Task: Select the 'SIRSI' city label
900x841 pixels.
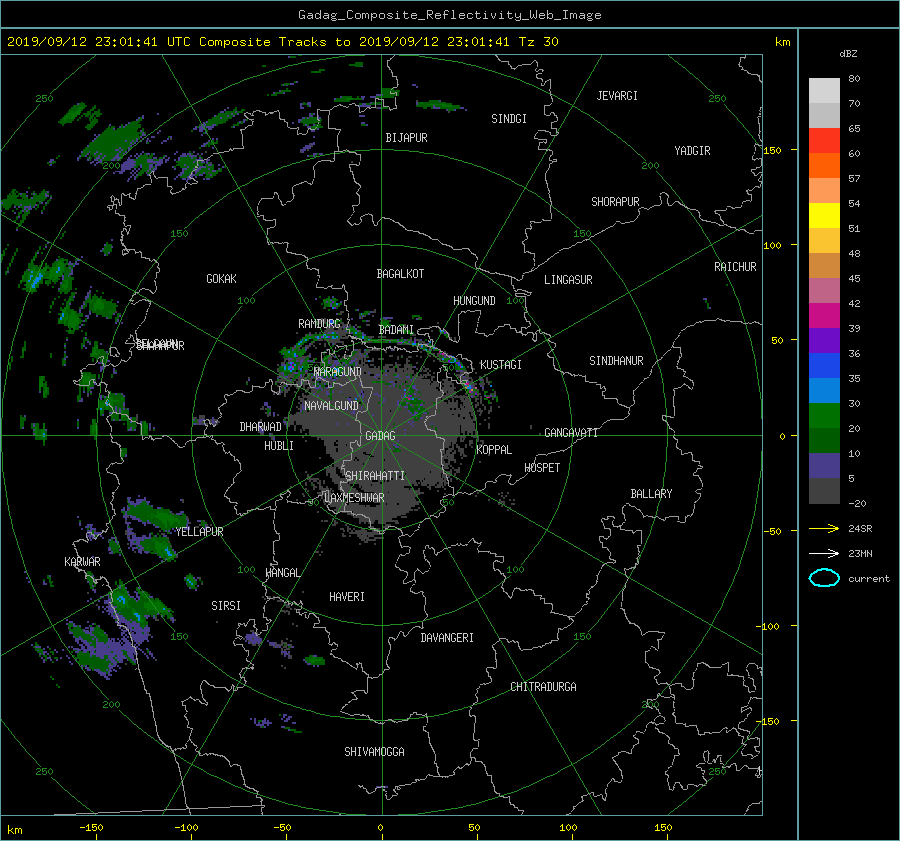Action: 226,606
